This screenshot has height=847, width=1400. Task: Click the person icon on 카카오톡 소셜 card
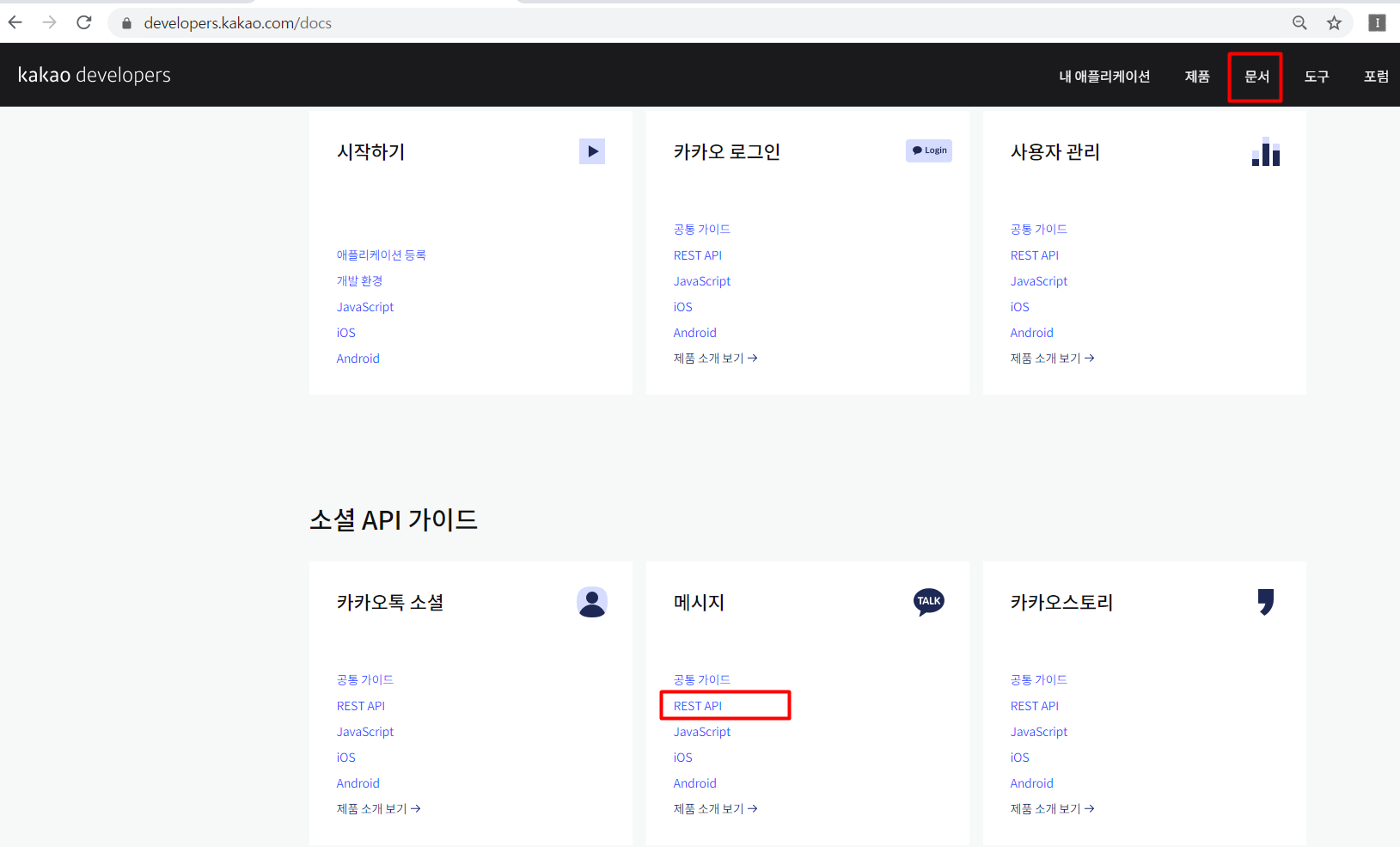pyautogui.click(x=592, y=602)
